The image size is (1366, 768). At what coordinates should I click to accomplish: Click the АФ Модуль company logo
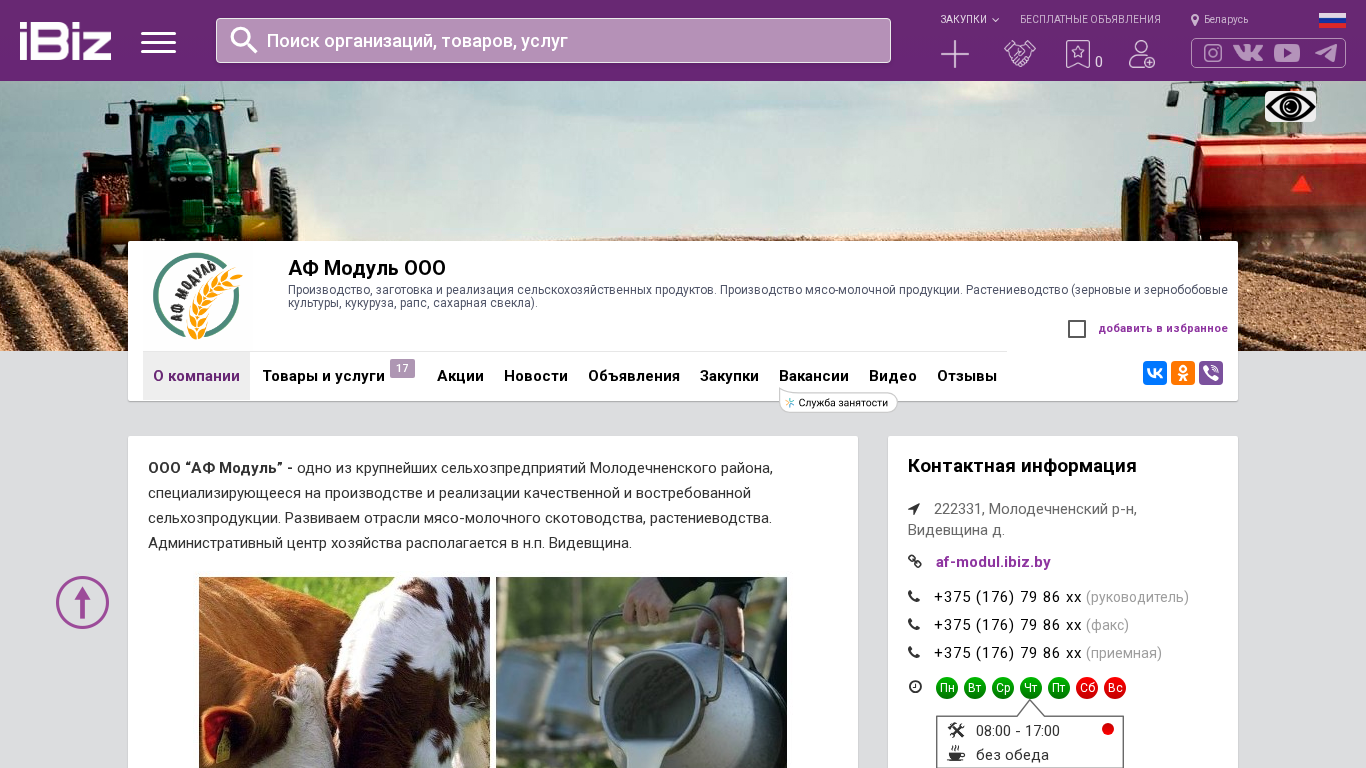pyautogui.click(x=197, y=296)
